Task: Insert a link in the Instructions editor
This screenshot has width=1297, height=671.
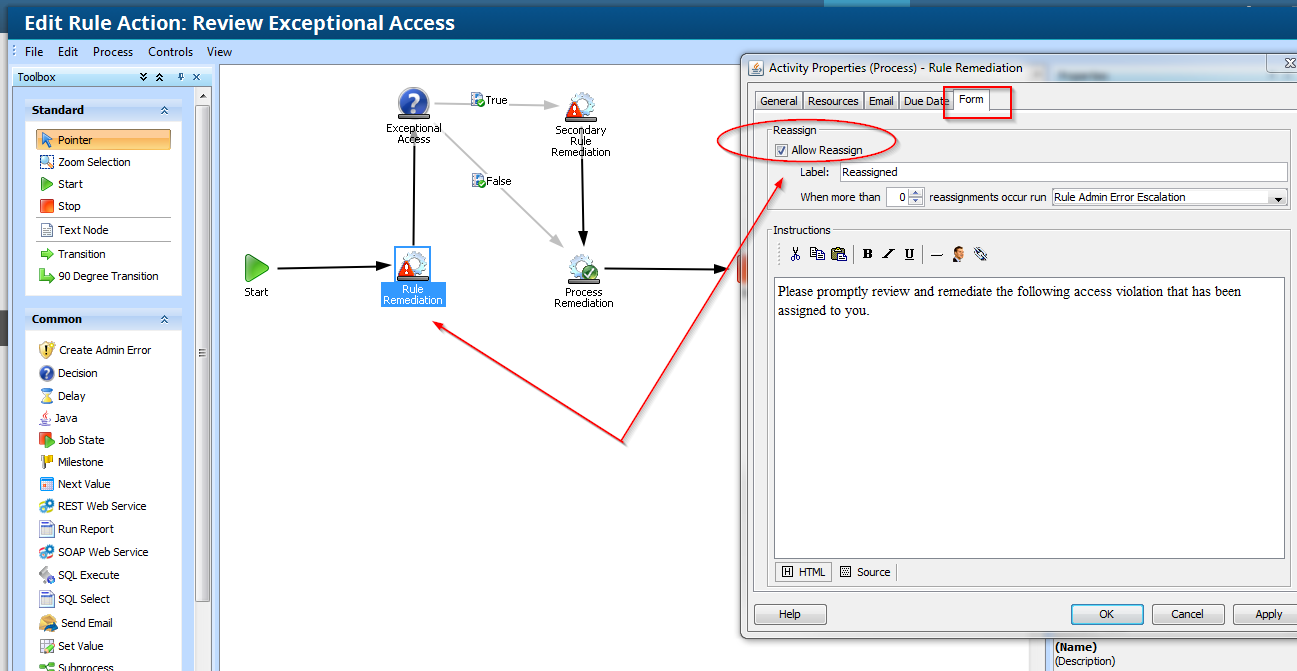Action: pyautogui.click(x=981, y=253)
